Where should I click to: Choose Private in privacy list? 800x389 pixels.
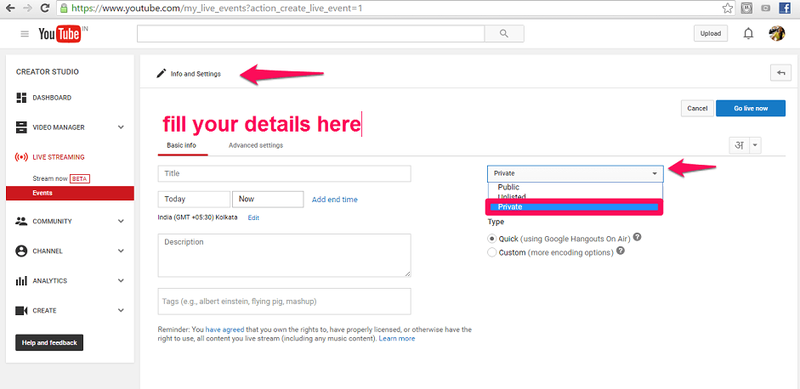575,207
